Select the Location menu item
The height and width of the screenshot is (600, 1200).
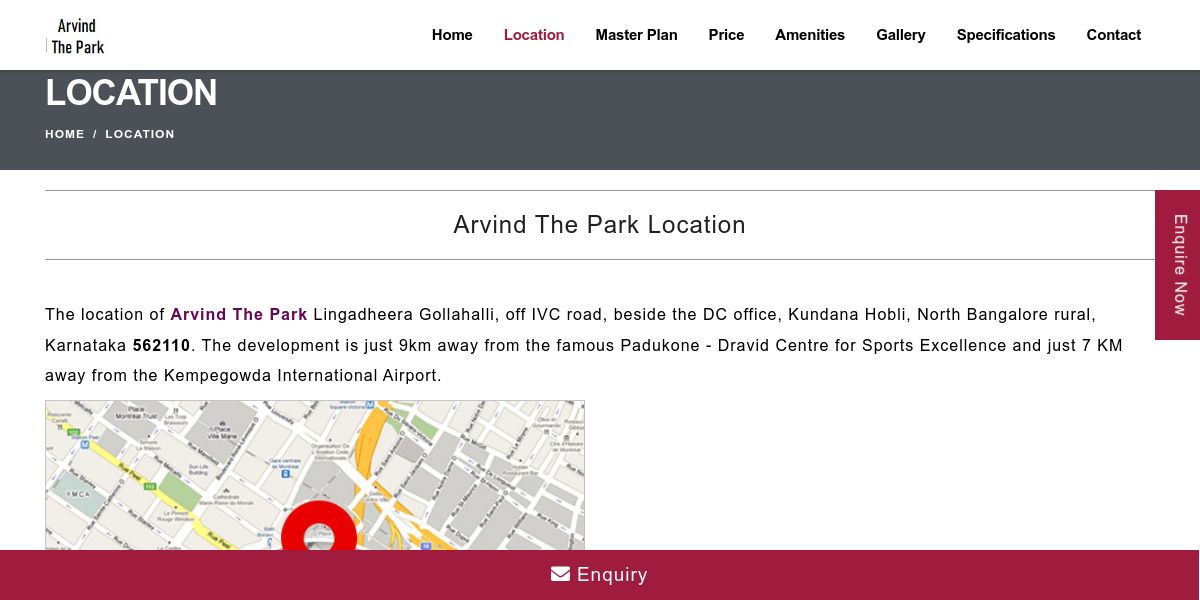[534, 35]
